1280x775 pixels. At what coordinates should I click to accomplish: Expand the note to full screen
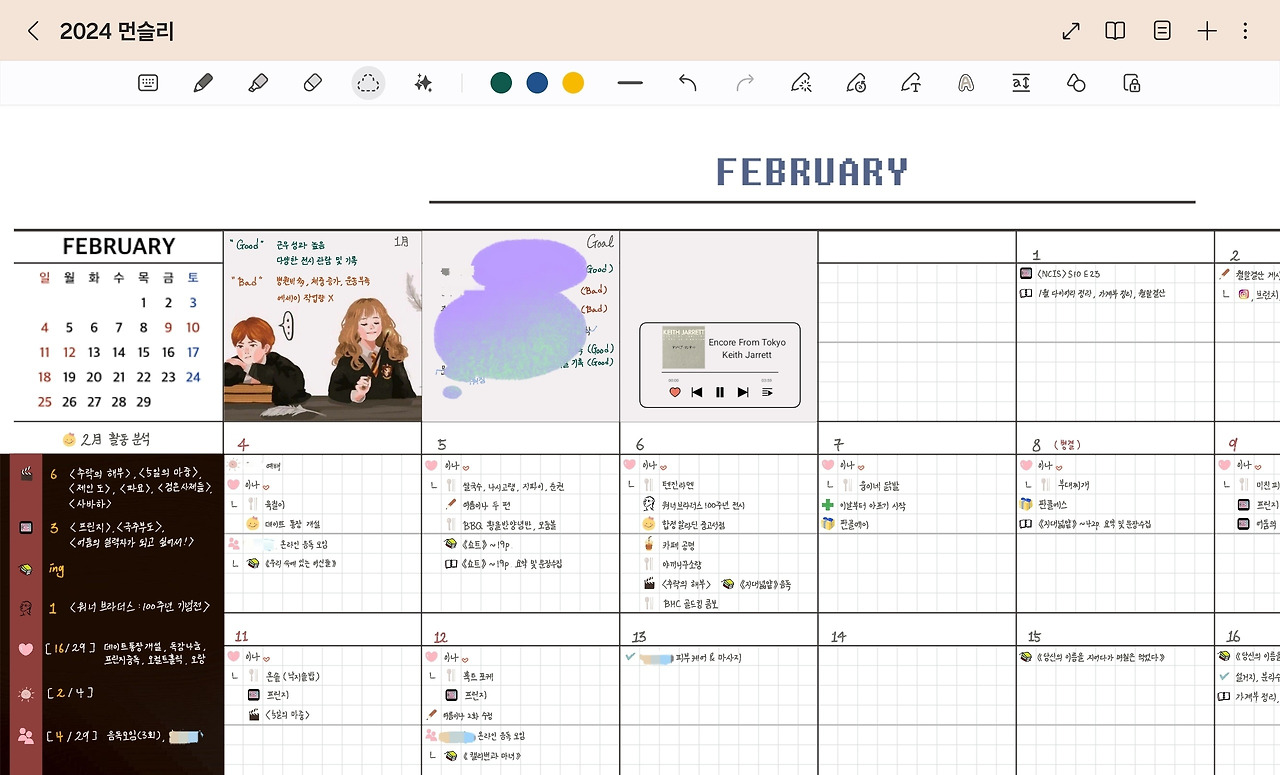click(x=1071, y=31)
